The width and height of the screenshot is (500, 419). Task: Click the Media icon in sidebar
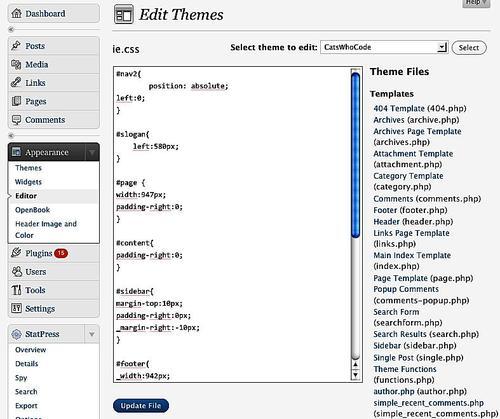pos(16,64)
